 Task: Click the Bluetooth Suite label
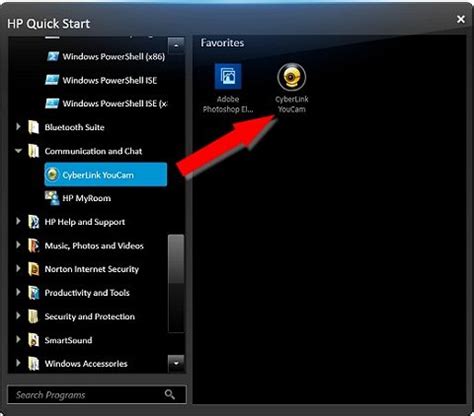point(74,127)
